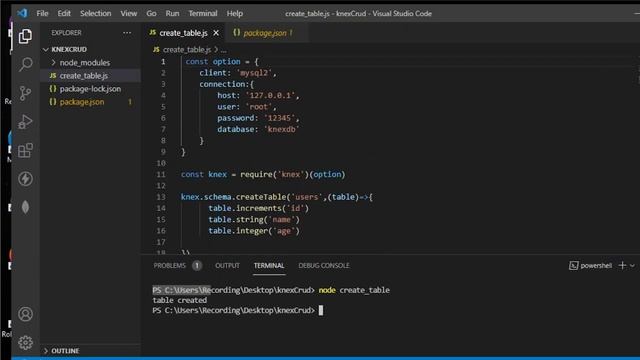This screenshot has width=640, height=360.
Task: Open the Edit menu
Action: tap(64, 13)
